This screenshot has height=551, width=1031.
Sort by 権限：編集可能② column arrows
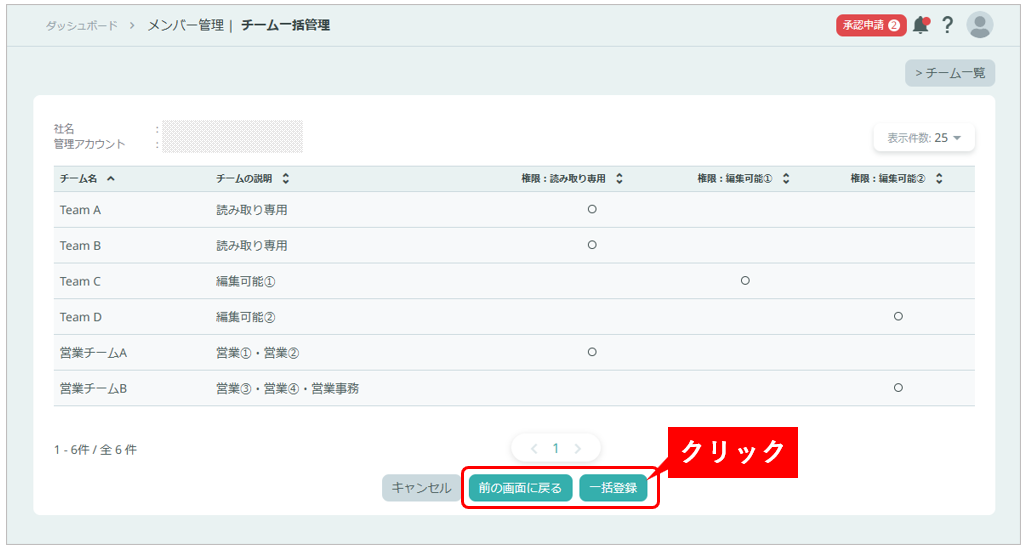pos(939,179)
